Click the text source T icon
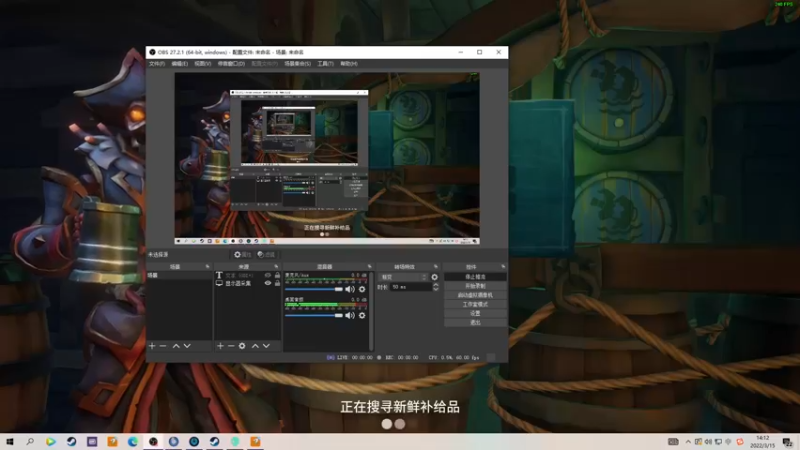 pyautogui.click(x=219, y=275)
